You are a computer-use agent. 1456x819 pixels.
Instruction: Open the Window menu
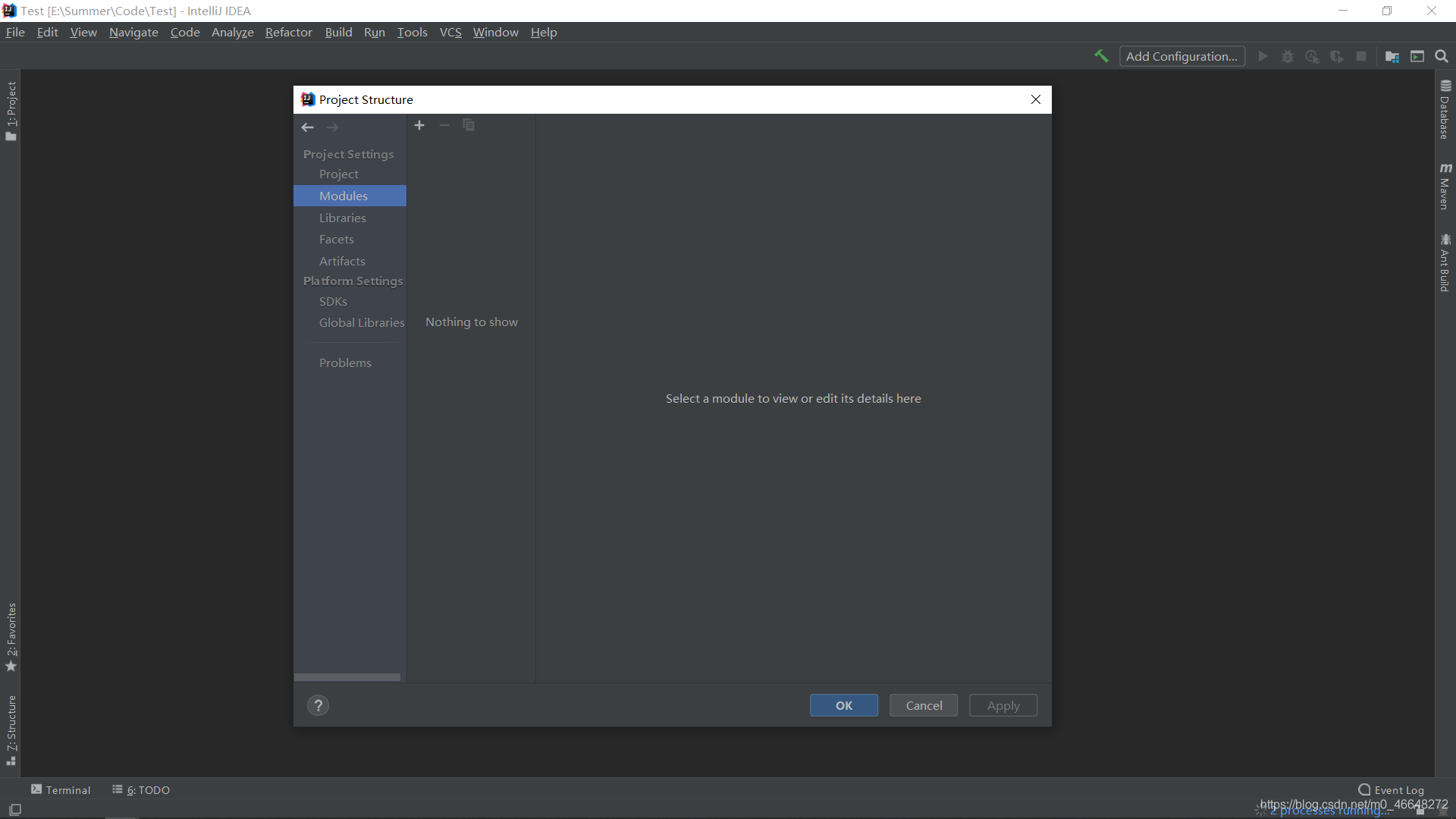[495, 32]
